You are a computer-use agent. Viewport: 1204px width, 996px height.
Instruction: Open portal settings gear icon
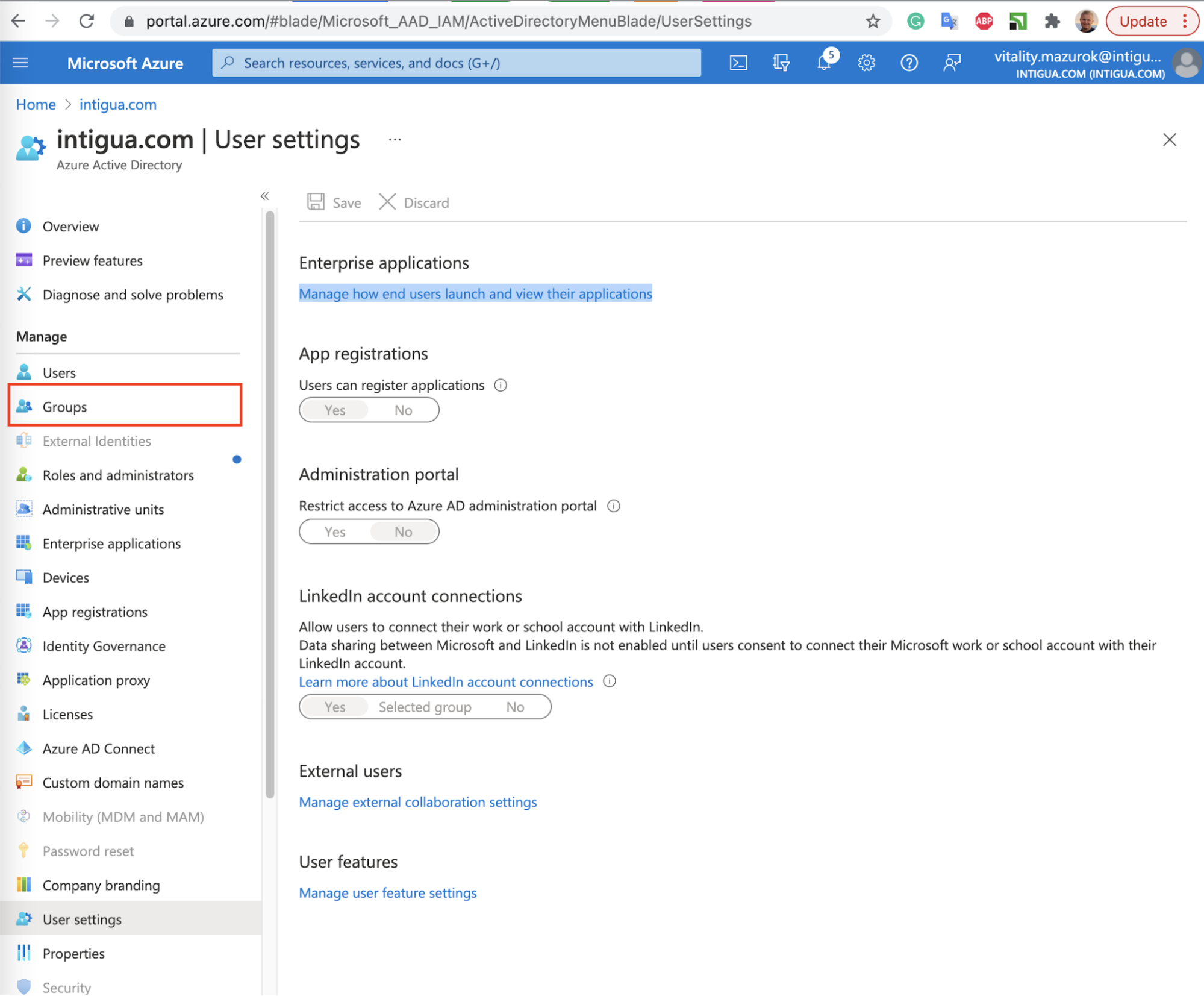(866, 63)
